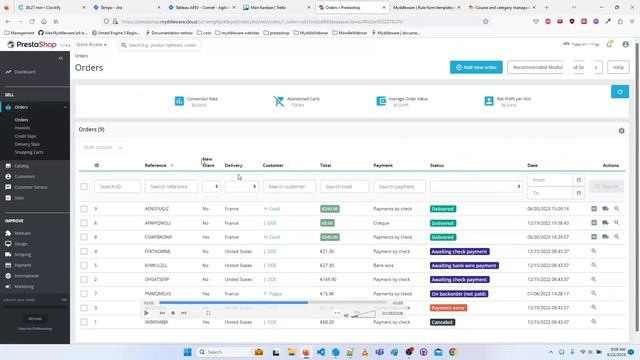View details of order FFATNOMMJ
The width and height of the screenshot is (640, 360).
point(593,251)
